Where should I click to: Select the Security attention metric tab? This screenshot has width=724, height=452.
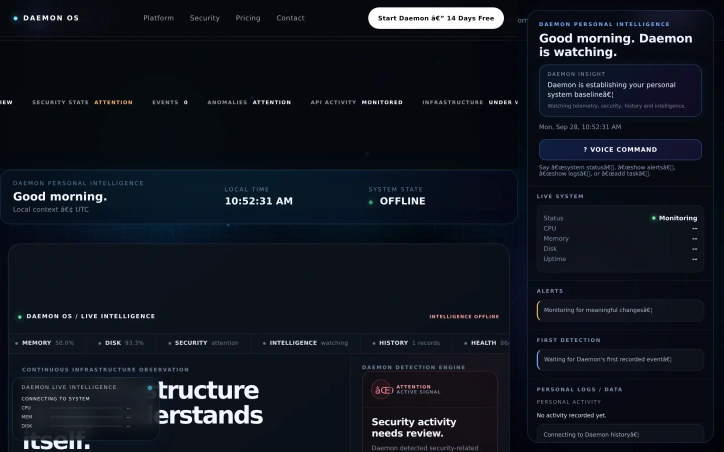tap(204, 343)
